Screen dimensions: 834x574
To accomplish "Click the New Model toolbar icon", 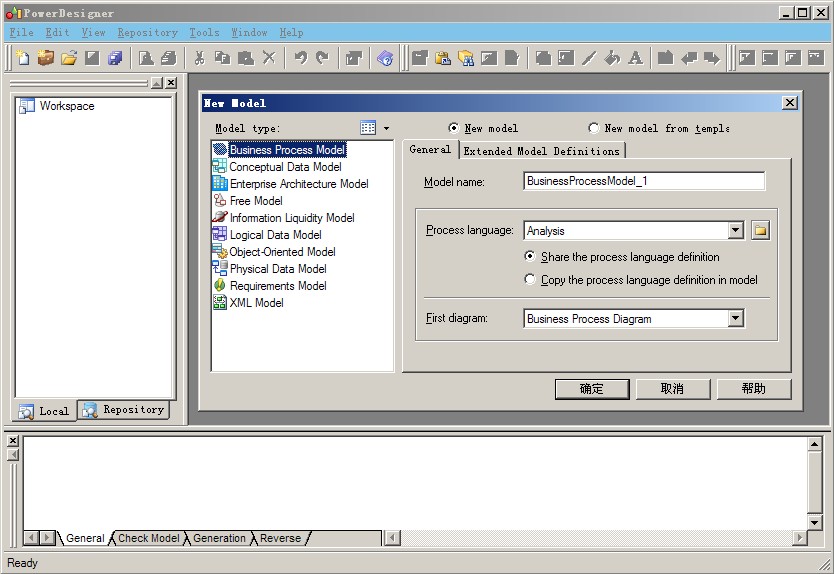I will point(22,57).
